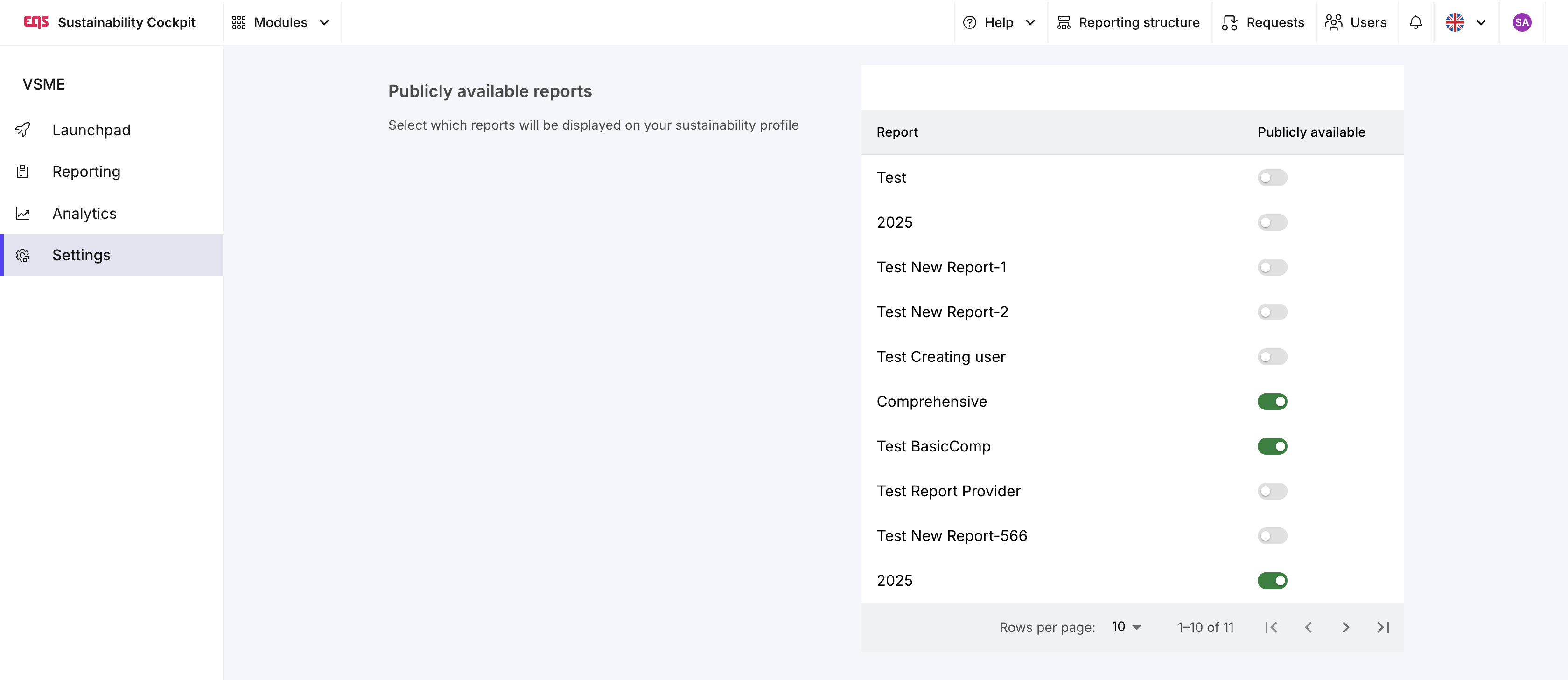Open the language flag selector
Image resolution: width=1568 pixels, height=680 pixels.
pyautogui.click(x=1465, y=22)
